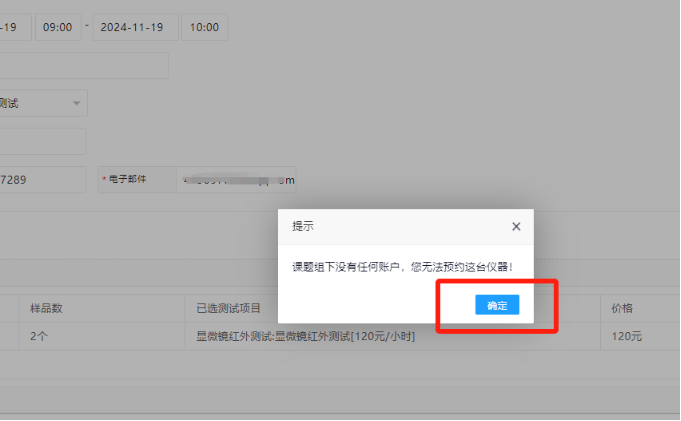Select the 显微镜红外测试 test item cell
This screenshot has height=421, width=681.
(x=305, y=337)
